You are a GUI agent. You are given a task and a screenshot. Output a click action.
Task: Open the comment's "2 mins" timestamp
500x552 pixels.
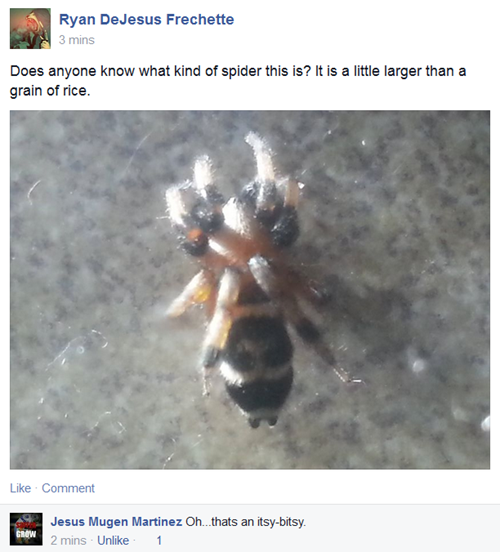68,540
